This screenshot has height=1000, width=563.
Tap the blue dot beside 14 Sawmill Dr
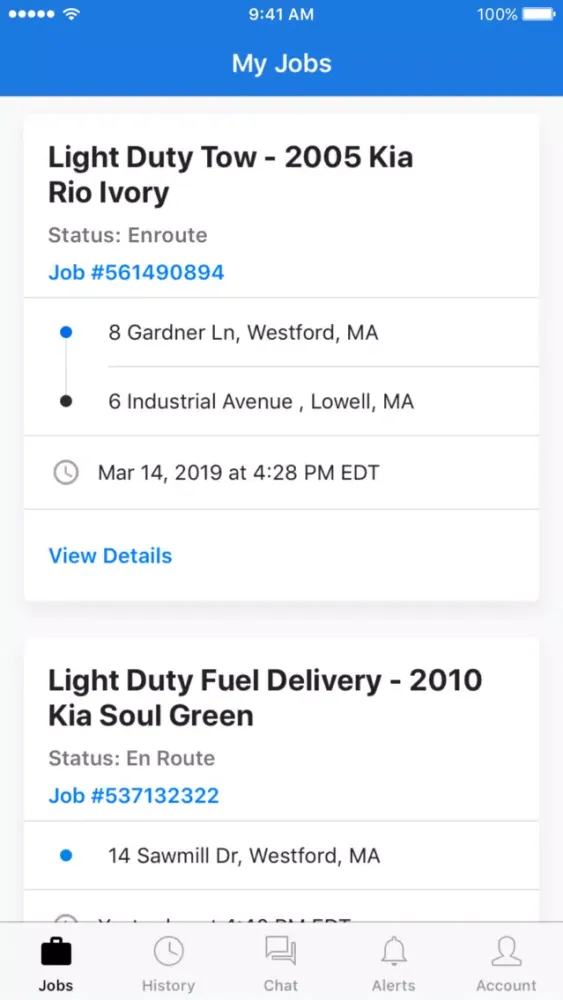(x=66, y=855)
